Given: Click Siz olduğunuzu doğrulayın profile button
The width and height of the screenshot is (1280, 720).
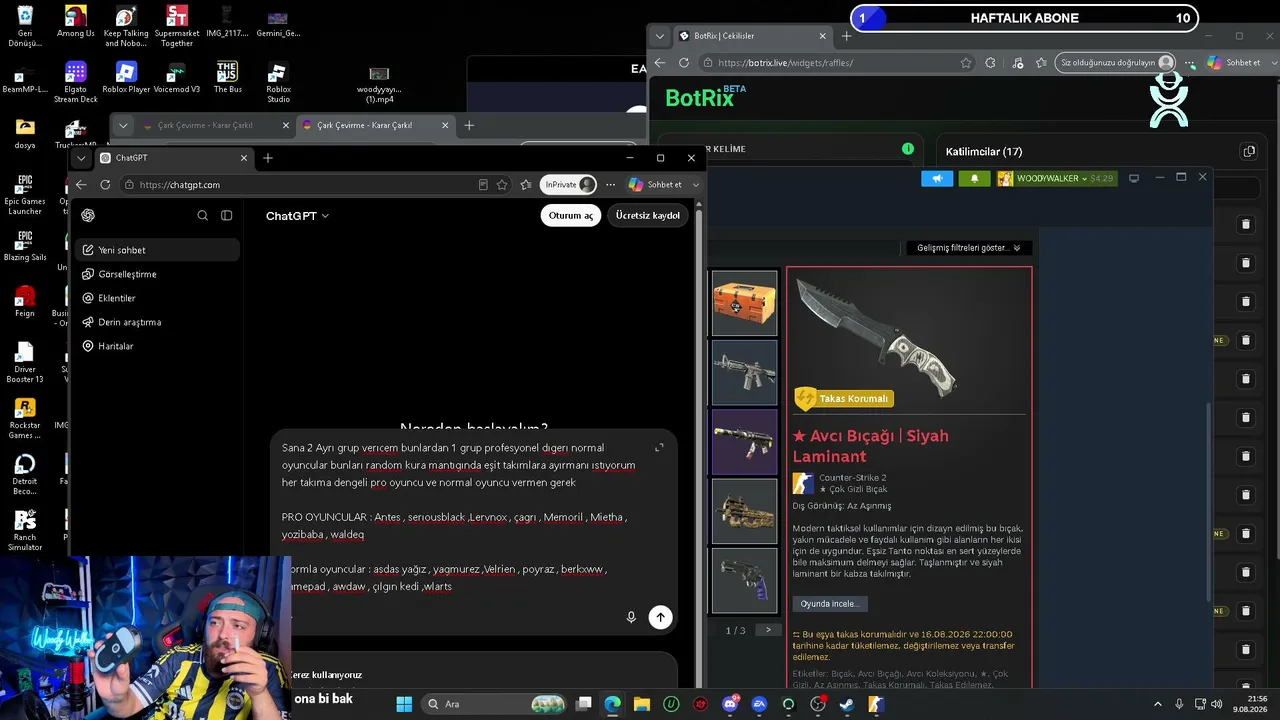Looking at the screenshot, I should 1117,63.
